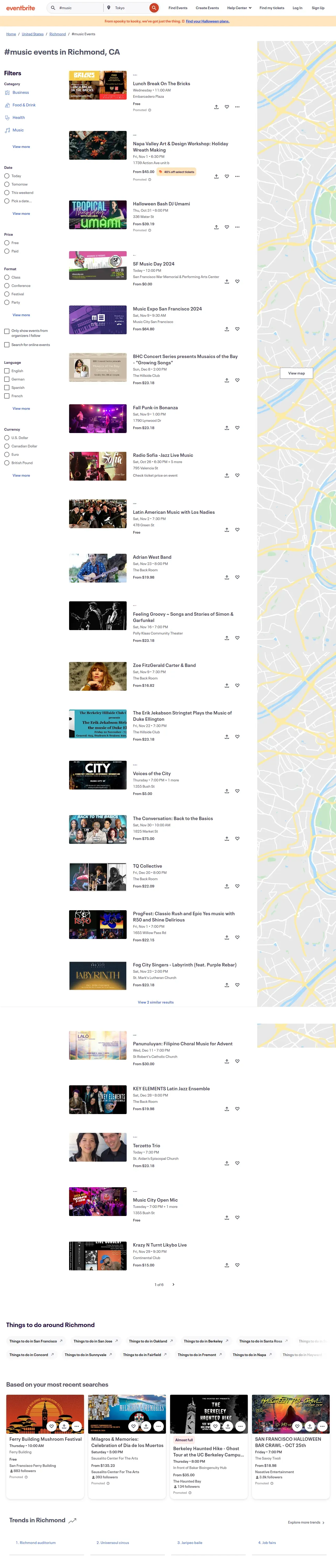The image size is (336, 1568).
Task: Share the SF Music Day 2024 event
Action: point(227,281)
